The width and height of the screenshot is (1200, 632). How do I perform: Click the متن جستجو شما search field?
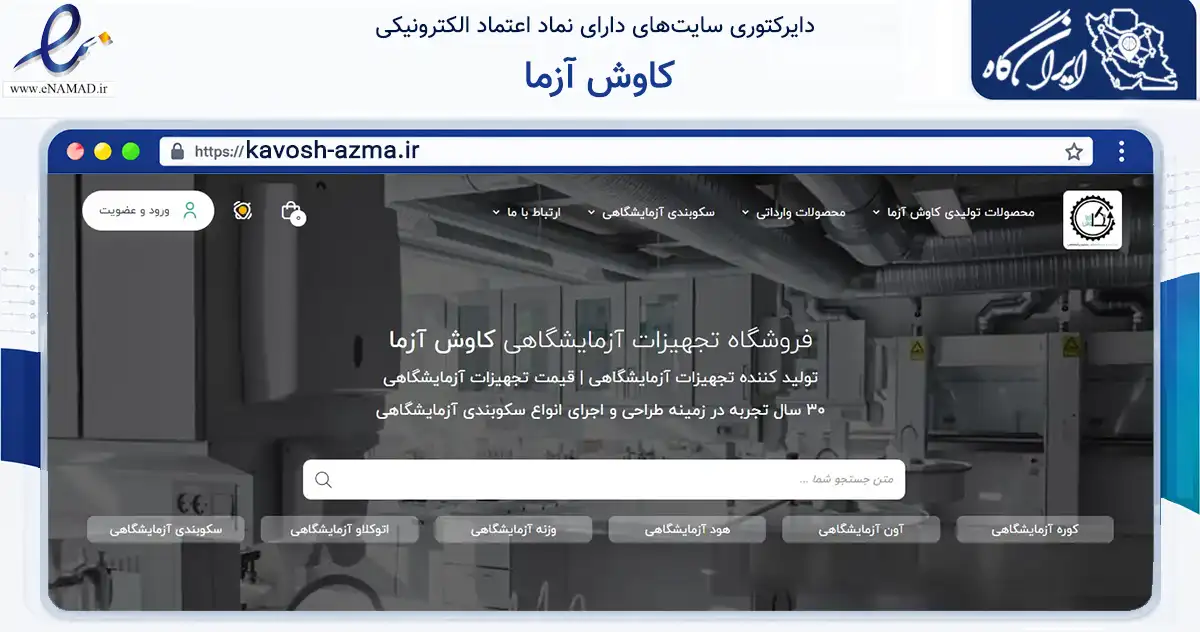604,480
